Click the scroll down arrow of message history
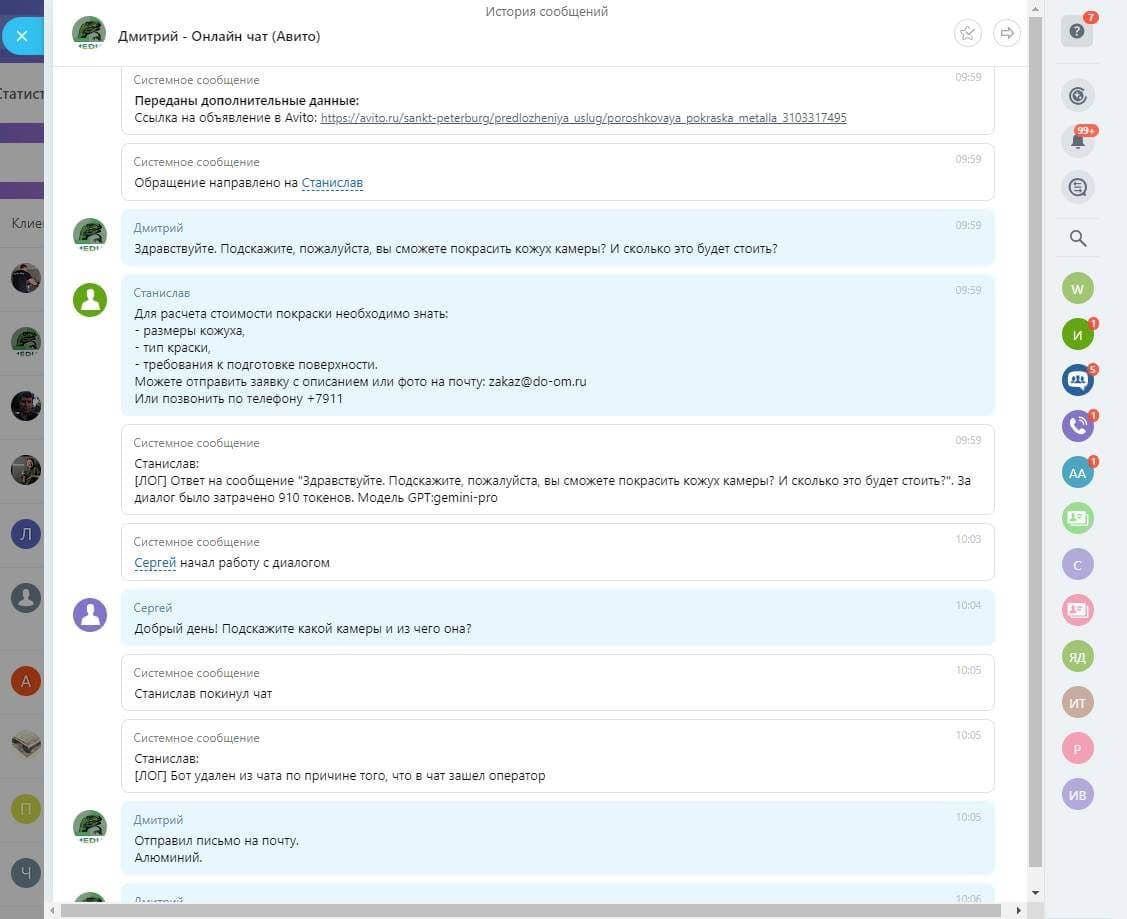 [1035, 892]
